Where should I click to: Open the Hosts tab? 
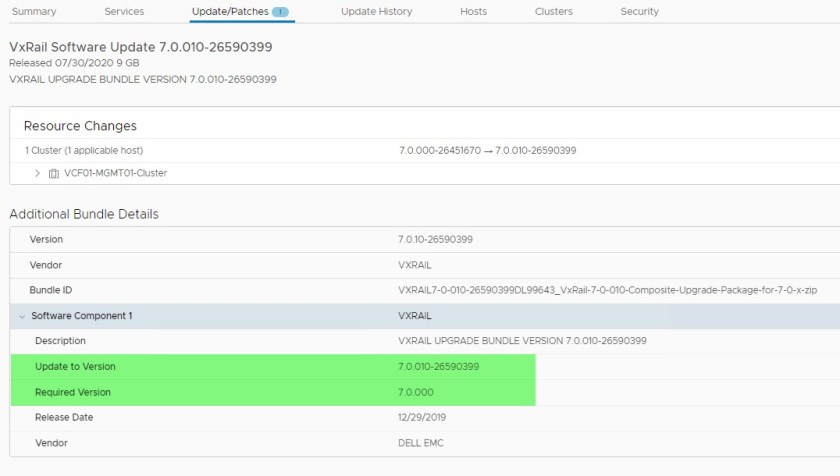(x=473, y=12)
